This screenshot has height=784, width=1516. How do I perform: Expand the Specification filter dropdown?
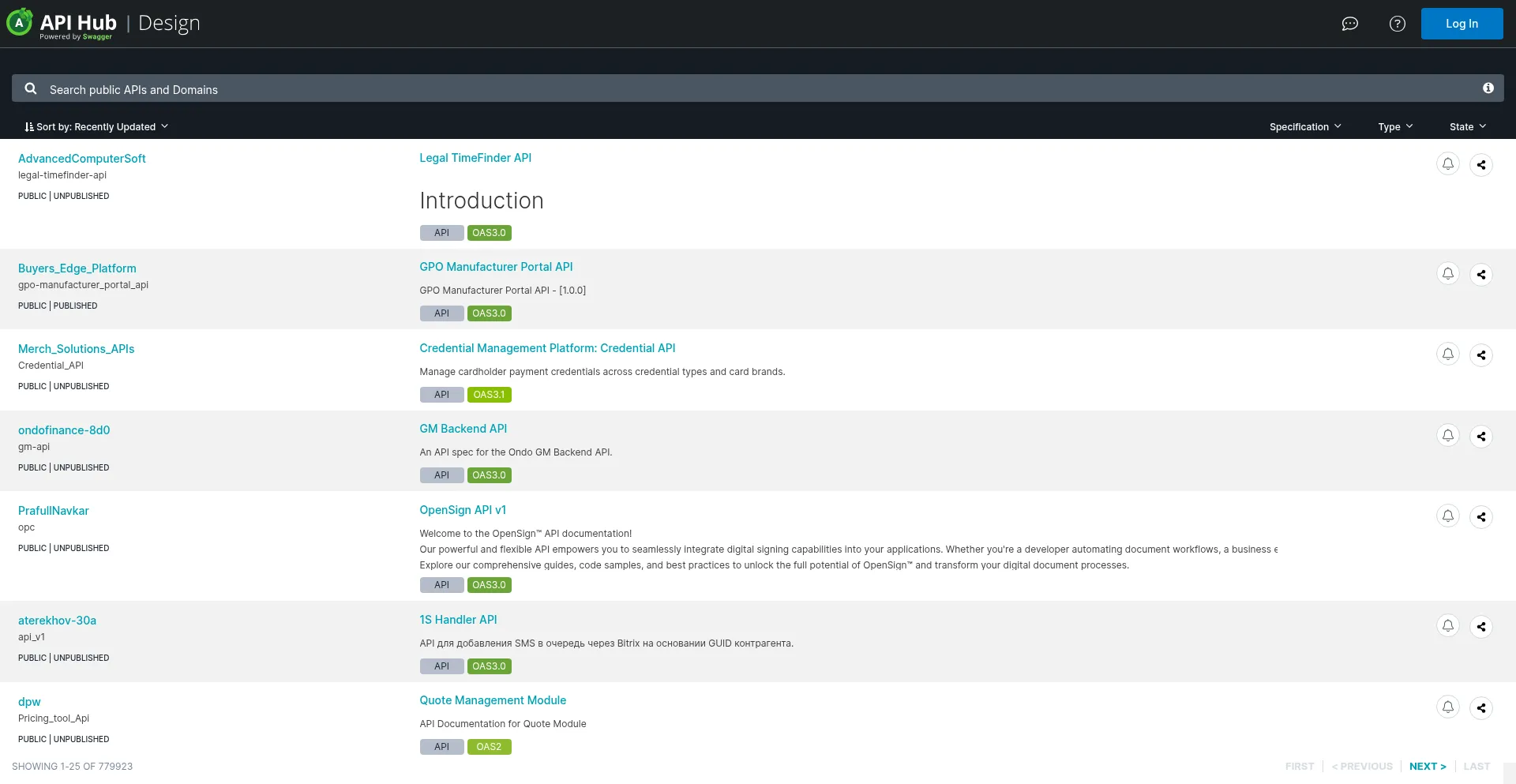pyautogui.click(x=1304, y=127)
